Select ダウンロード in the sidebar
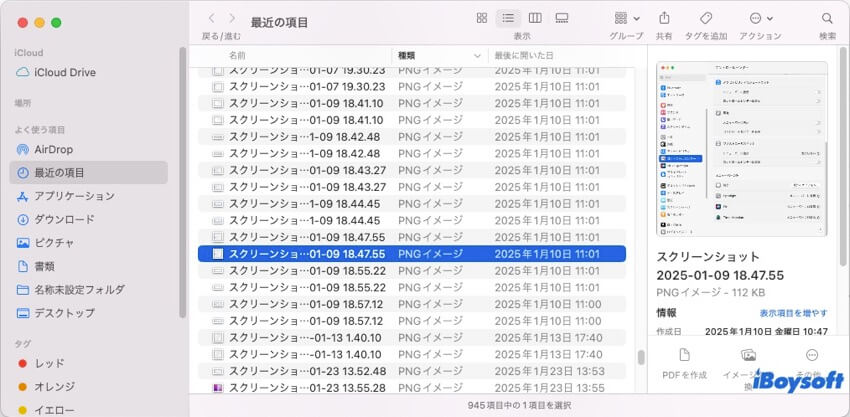The width and height of the screenshot is (850, 417). (x=64, y=219)
